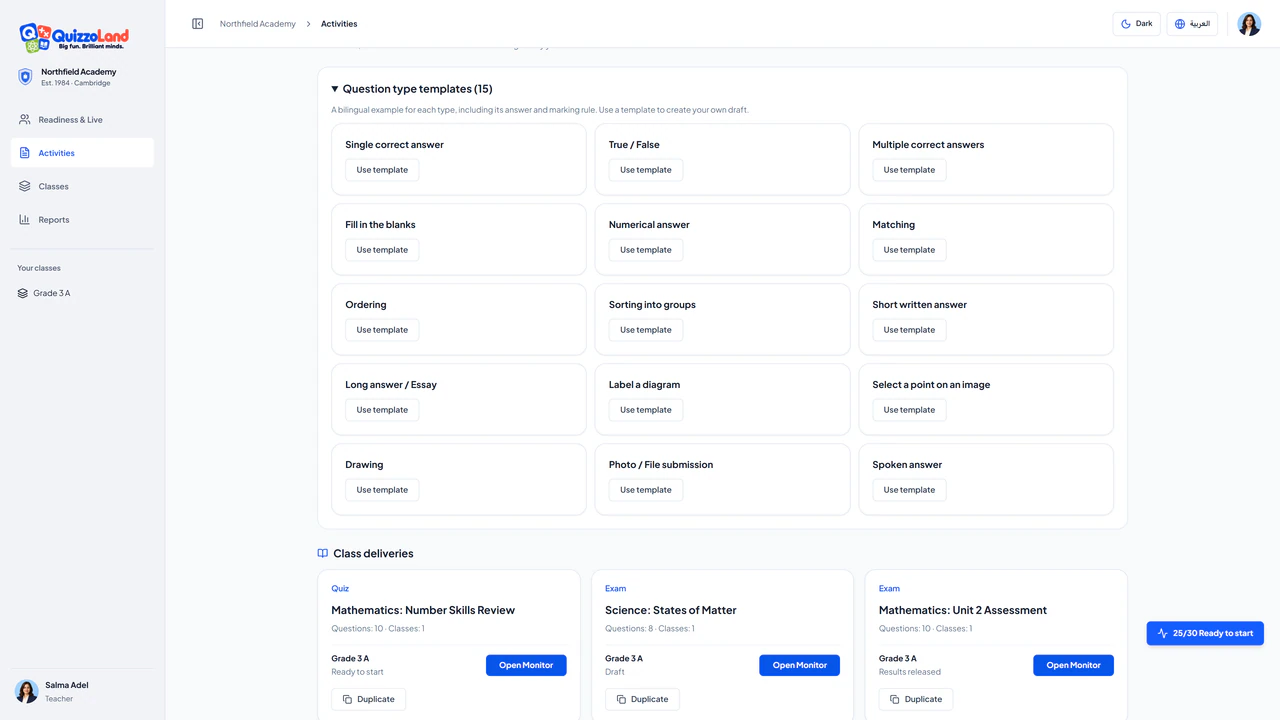
Task: Click Your classes sidebar heading
Action: tap(39, 268)
